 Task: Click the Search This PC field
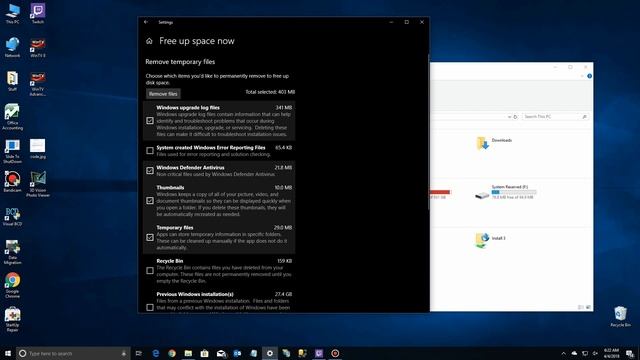tap(556, 117)
